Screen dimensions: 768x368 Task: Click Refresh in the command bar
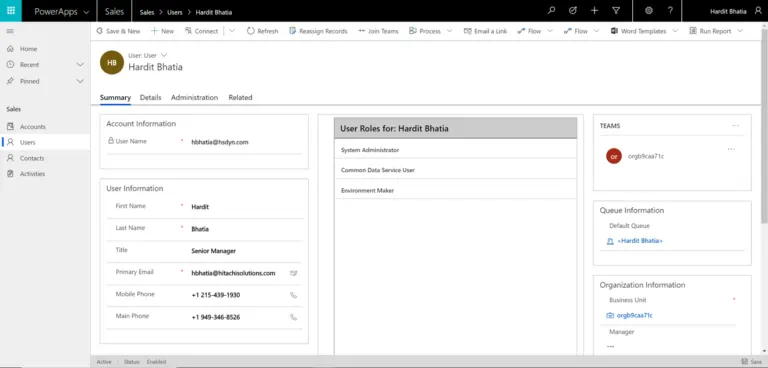[263, 31]
